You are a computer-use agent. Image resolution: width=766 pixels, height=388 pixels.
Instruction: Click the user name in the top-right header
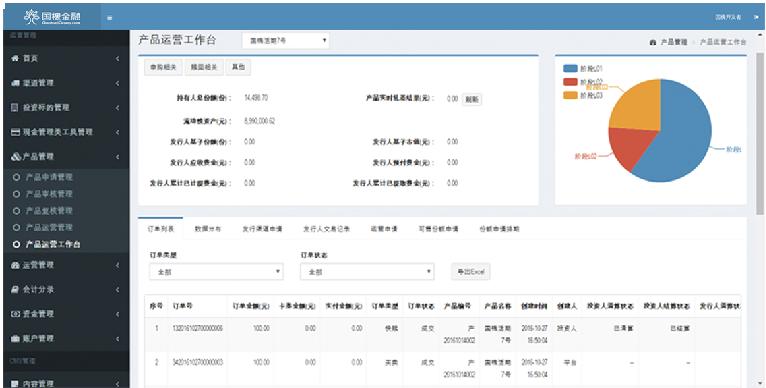tap(728, 17)
